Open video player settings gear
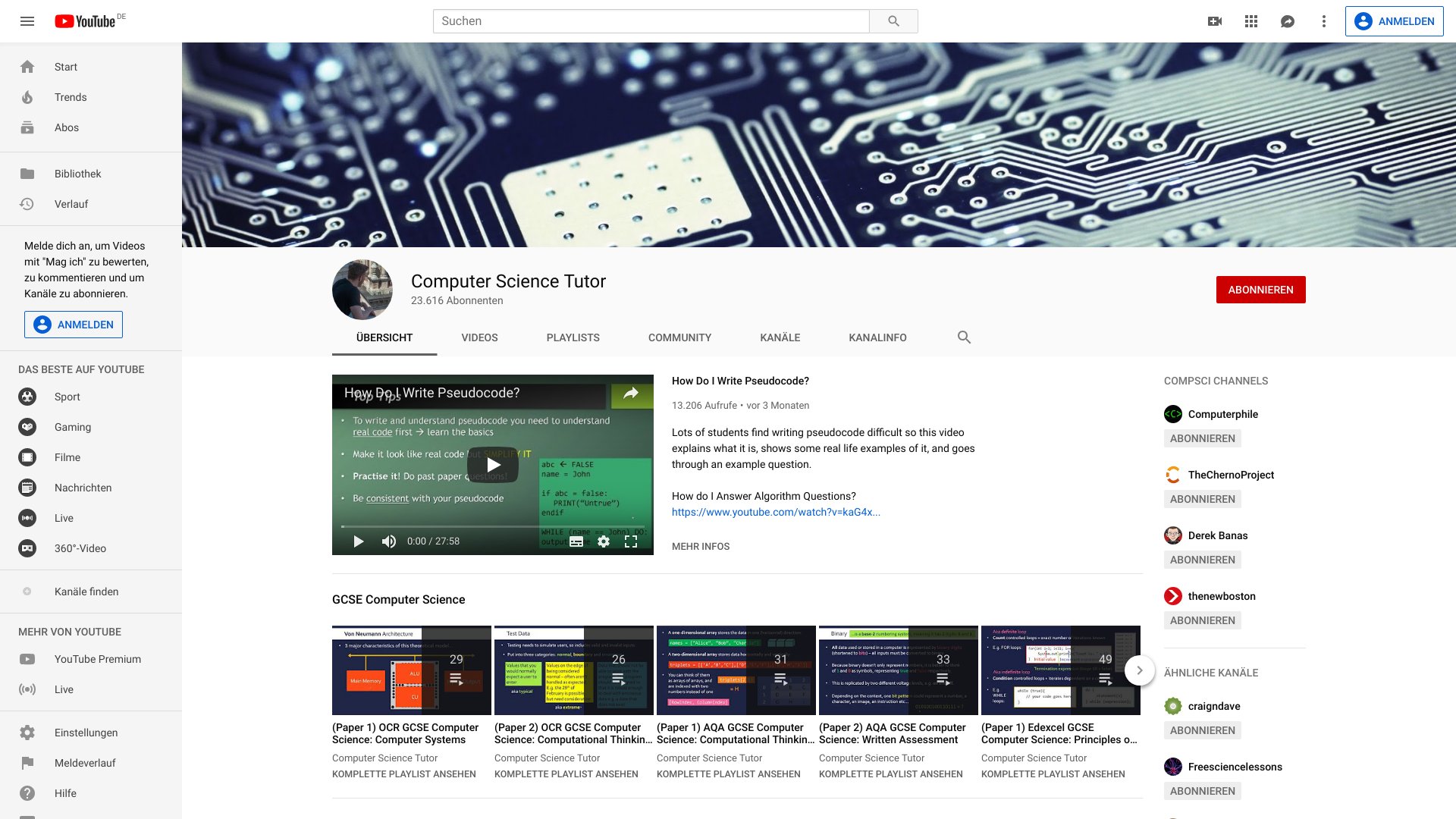Screen dimensions: 1456x819 coord(604,541)
